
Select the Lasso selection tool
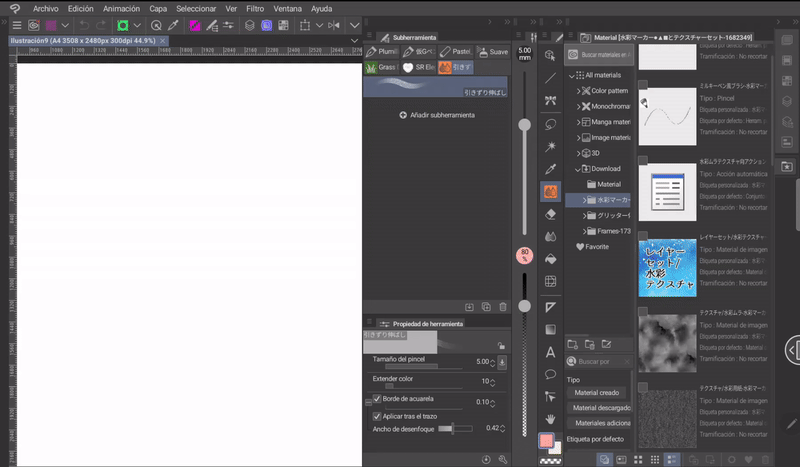550,124
